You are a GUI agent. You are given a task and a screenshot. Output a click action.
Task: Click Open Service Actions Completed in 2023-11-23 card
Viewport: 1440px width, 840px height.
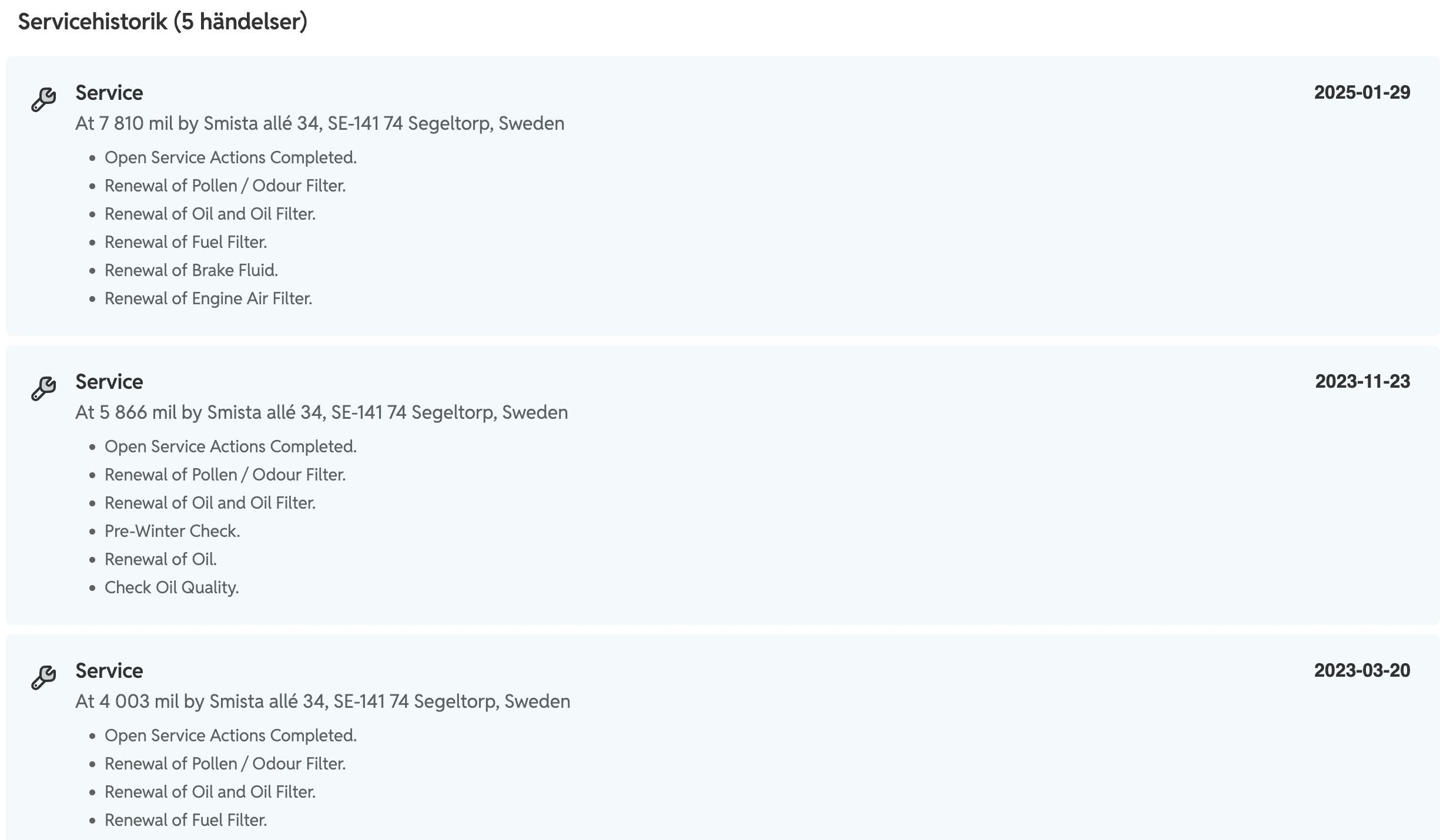(x=230, y=446)
